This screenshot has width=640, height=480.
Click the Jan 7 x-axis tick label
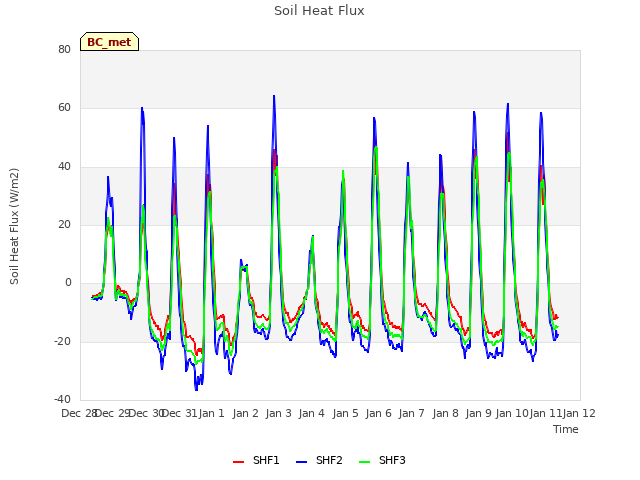411,413
